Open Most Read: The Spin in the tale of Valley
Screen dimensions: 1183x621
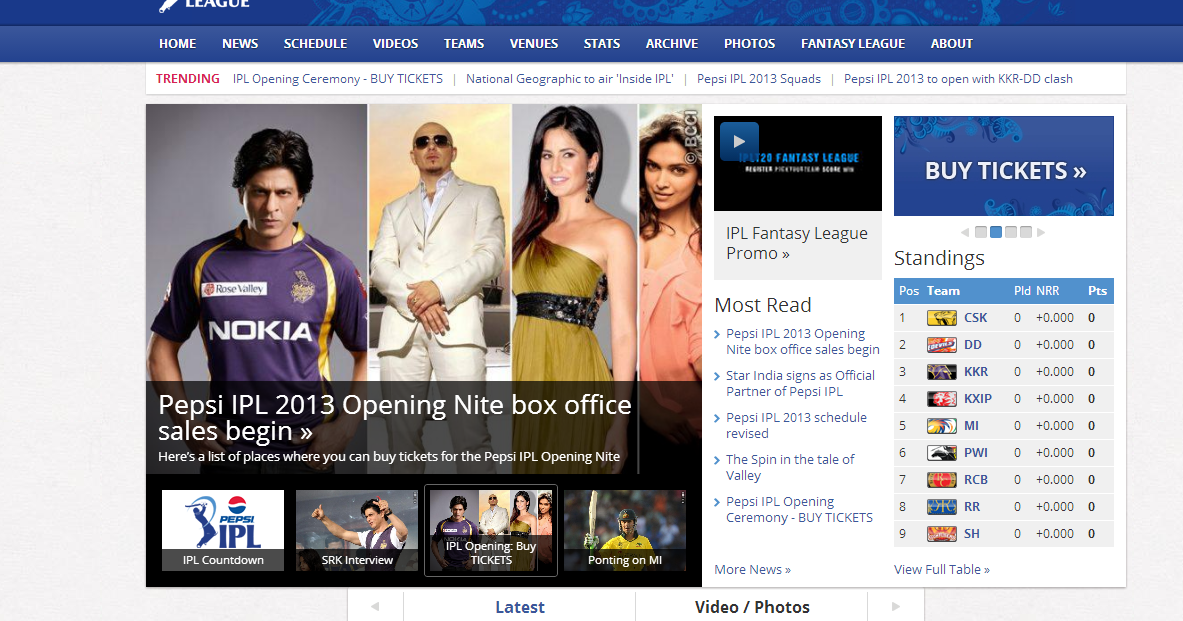click(790, 467)
